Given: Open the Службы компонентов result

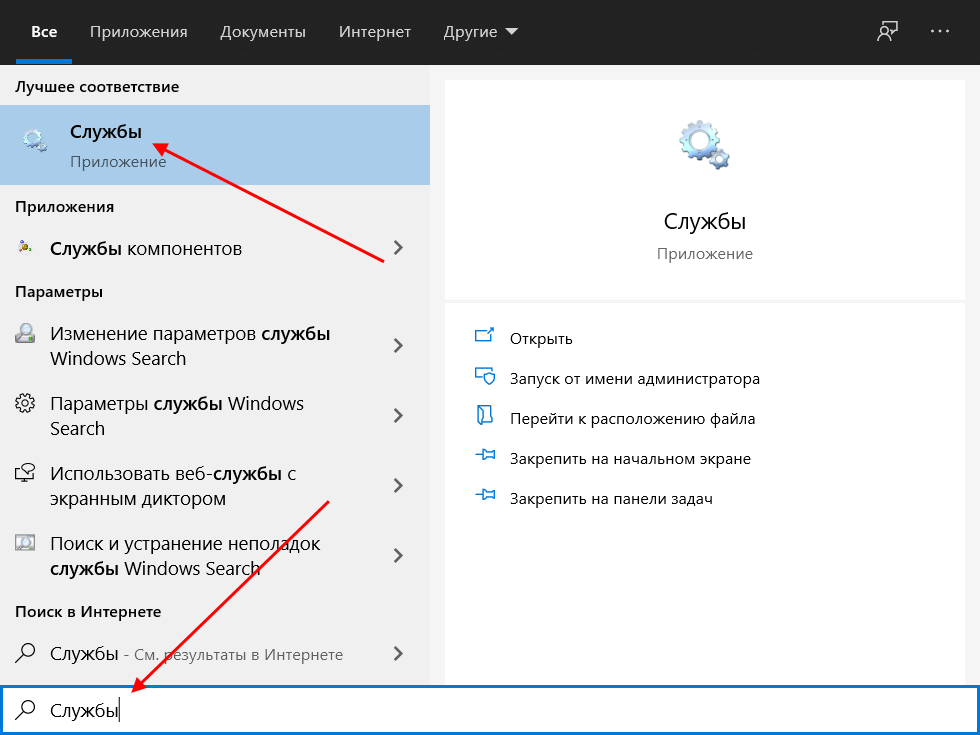Looking at the screenshot, I should pyautogui.click(x=215, y=248).
